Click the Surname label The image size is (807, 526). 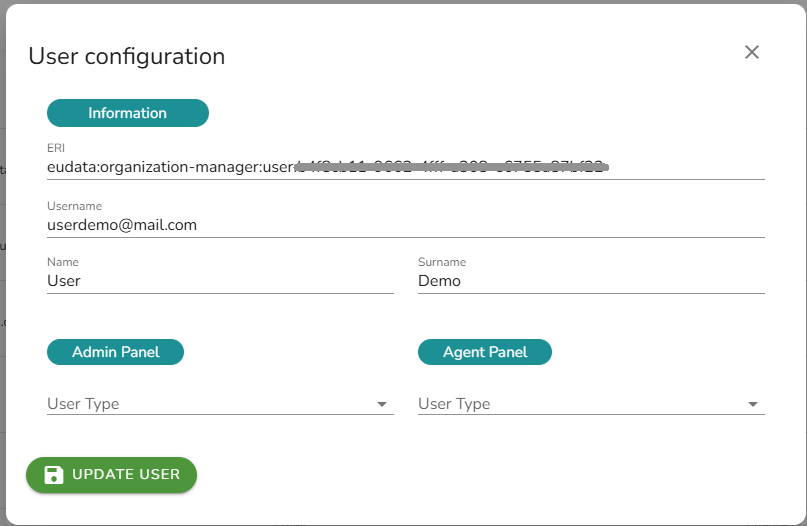442,262
